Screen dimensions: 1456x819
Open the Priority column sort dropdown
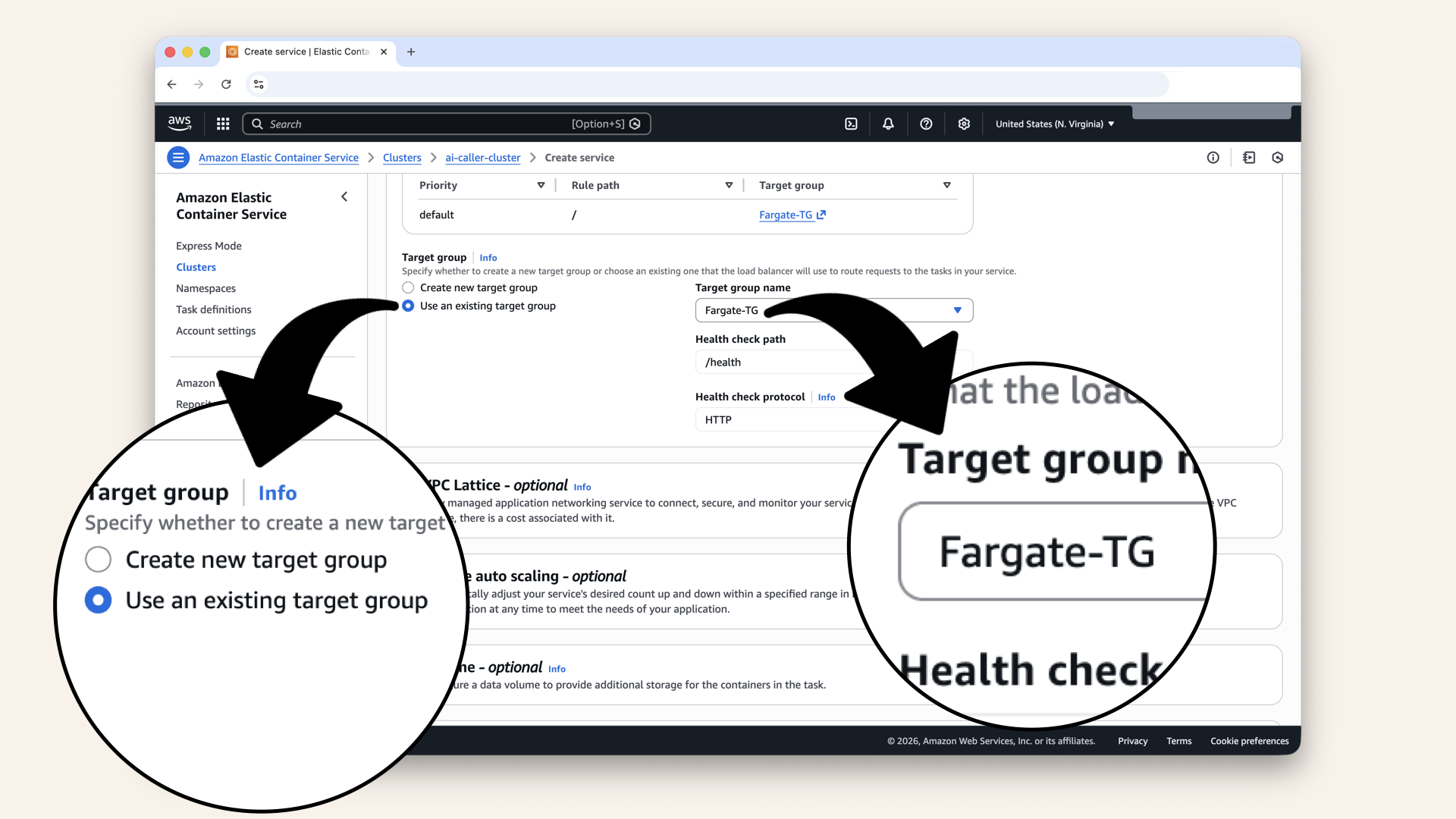(x=541, y=185)
